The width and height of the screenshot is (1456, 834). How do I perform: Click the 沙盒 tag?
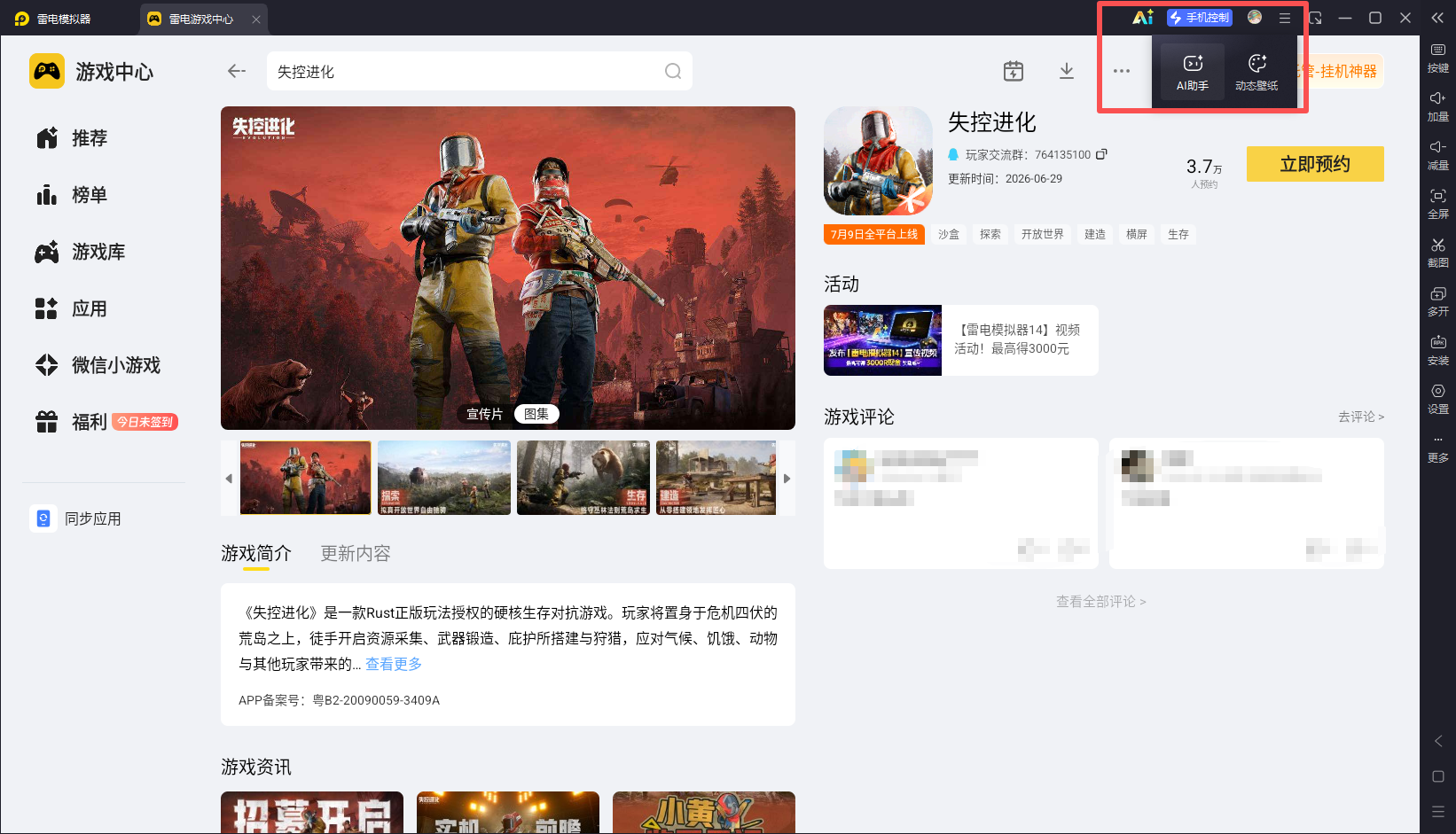pos(949,234)
